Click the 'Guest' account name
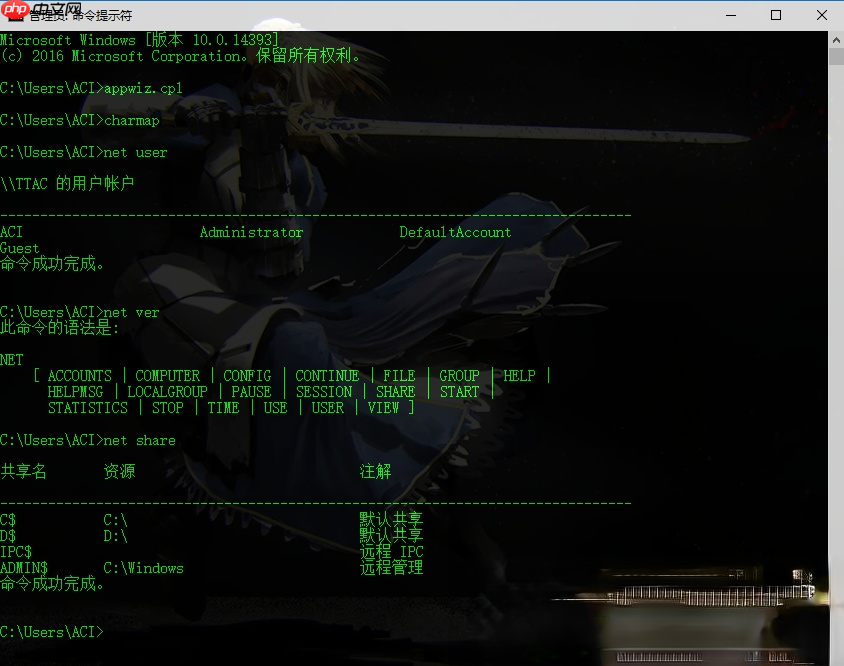 (20, 248)
